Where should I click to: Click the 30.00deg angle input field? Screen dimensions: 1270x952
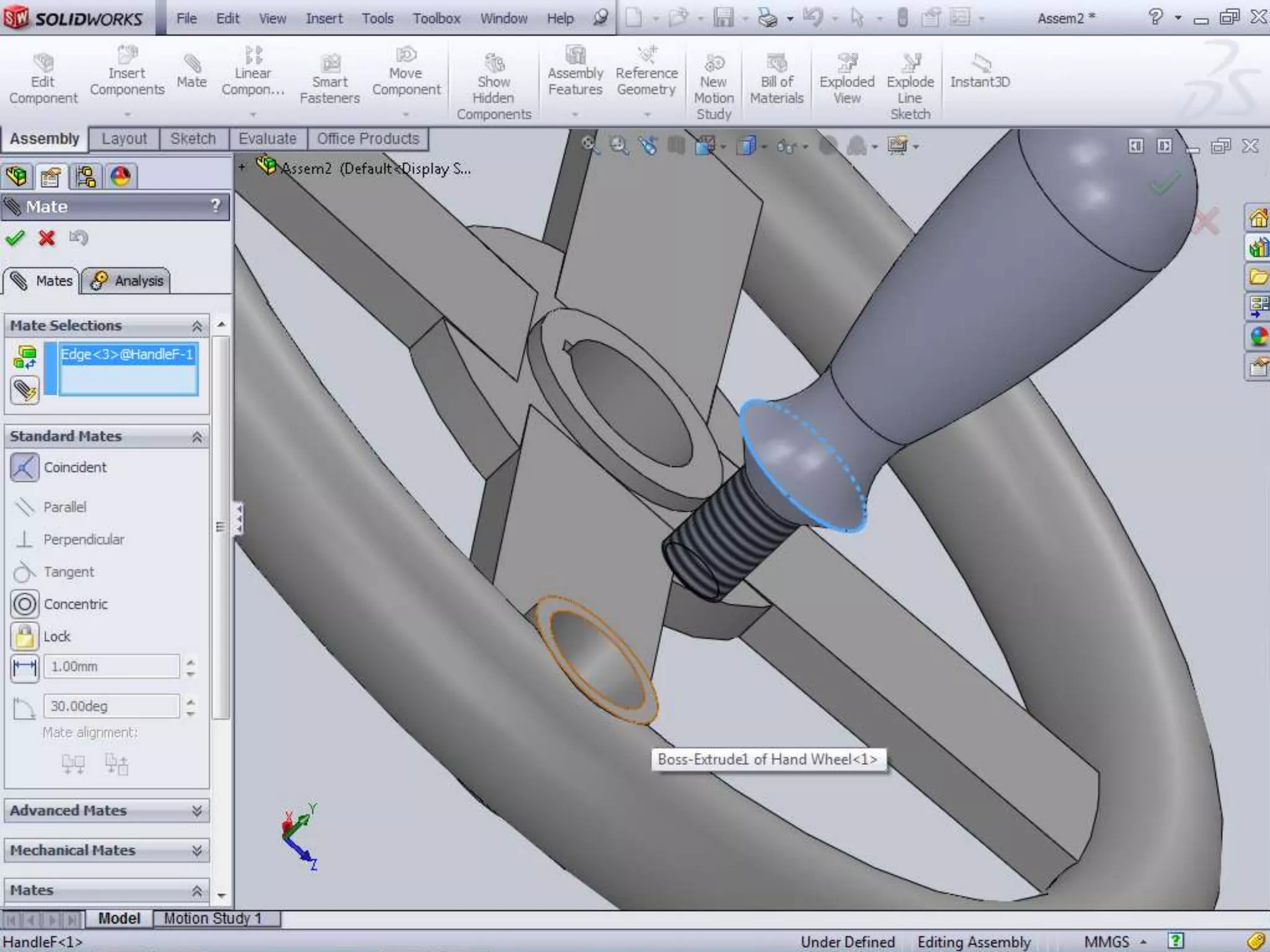point(110,707)
